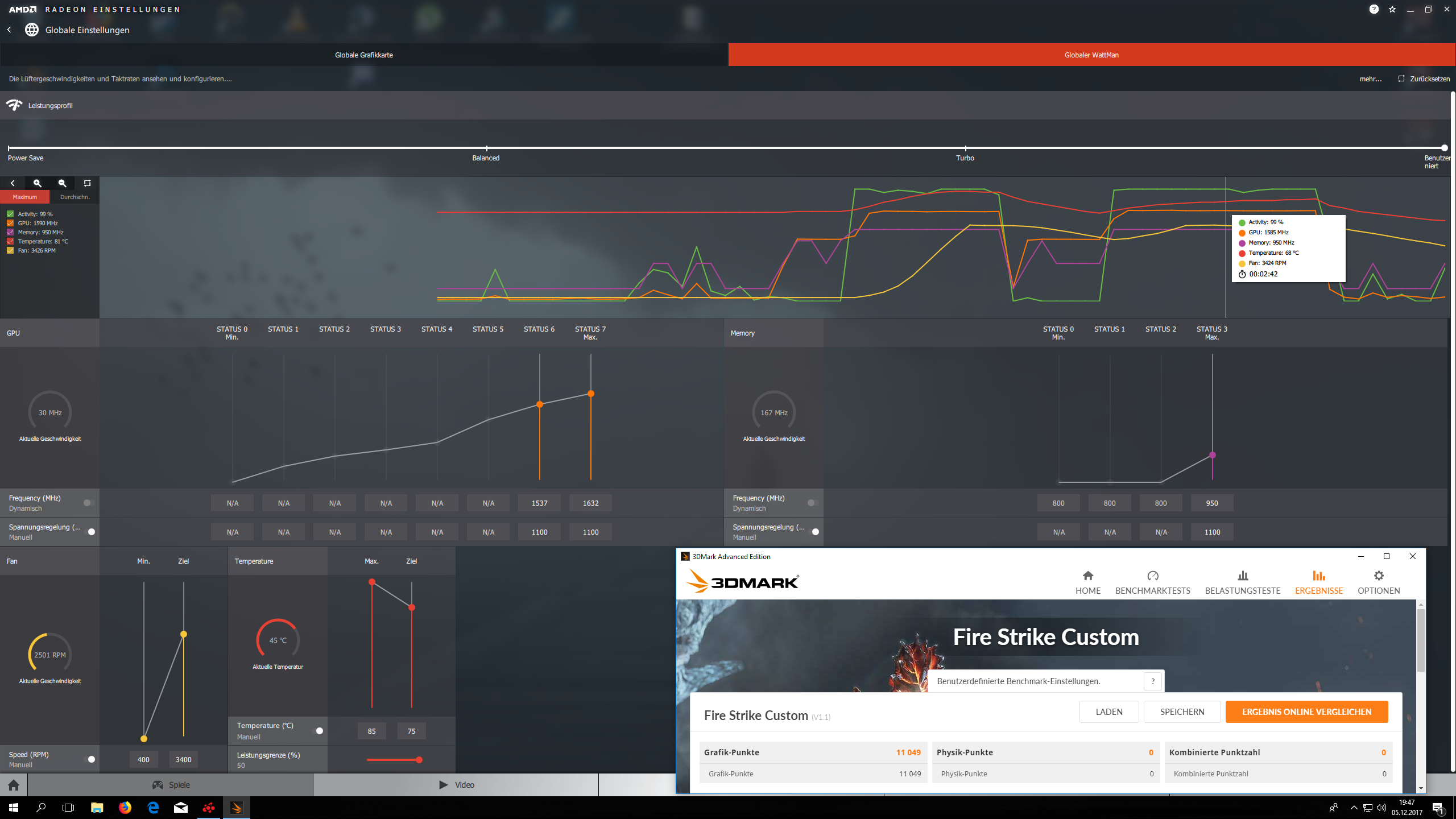
Task: Go back from Globale Einstellungen
Action: 10,30
